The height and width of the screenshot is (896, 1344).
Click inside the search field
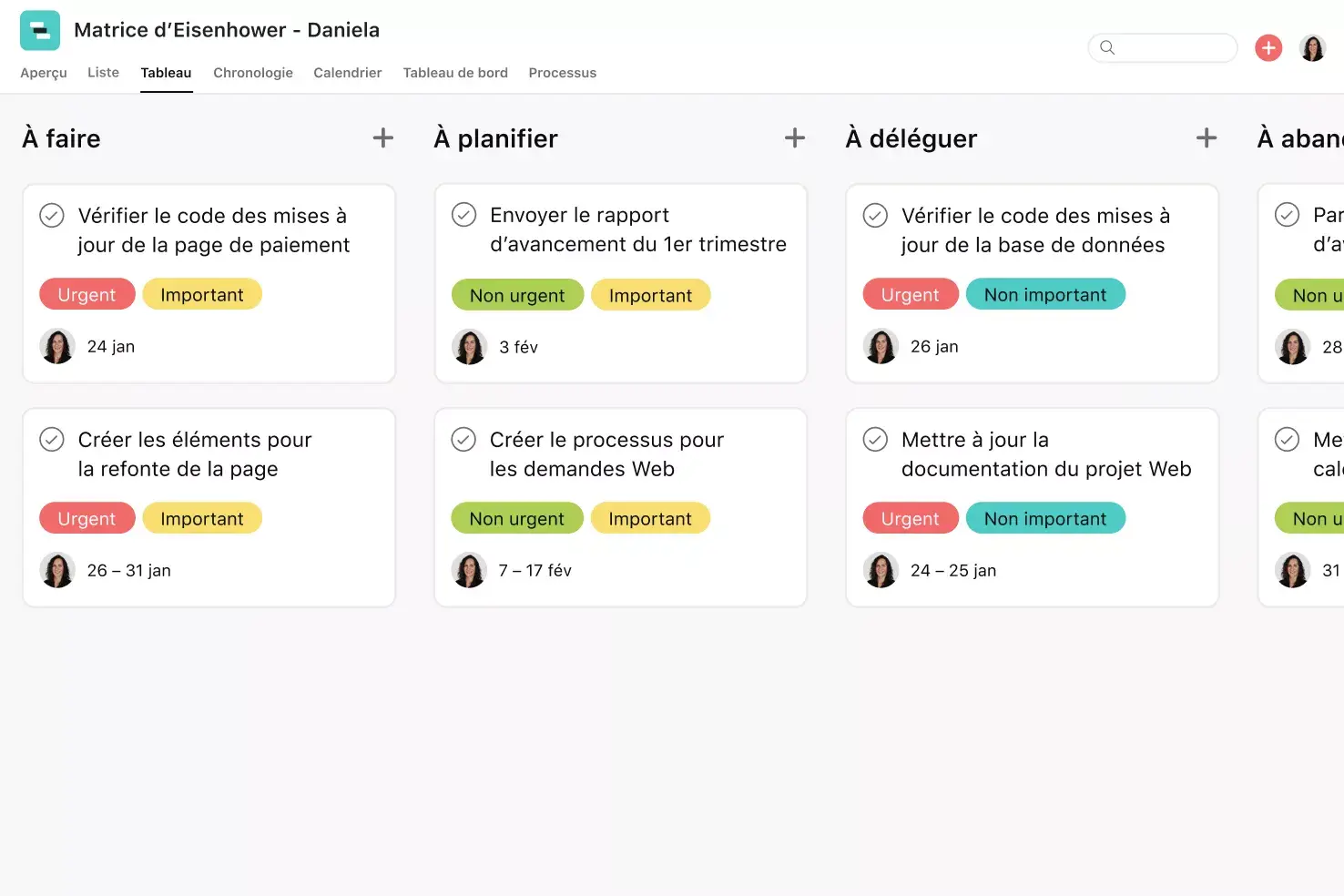pyautogui.click(x=1163, y=47)
